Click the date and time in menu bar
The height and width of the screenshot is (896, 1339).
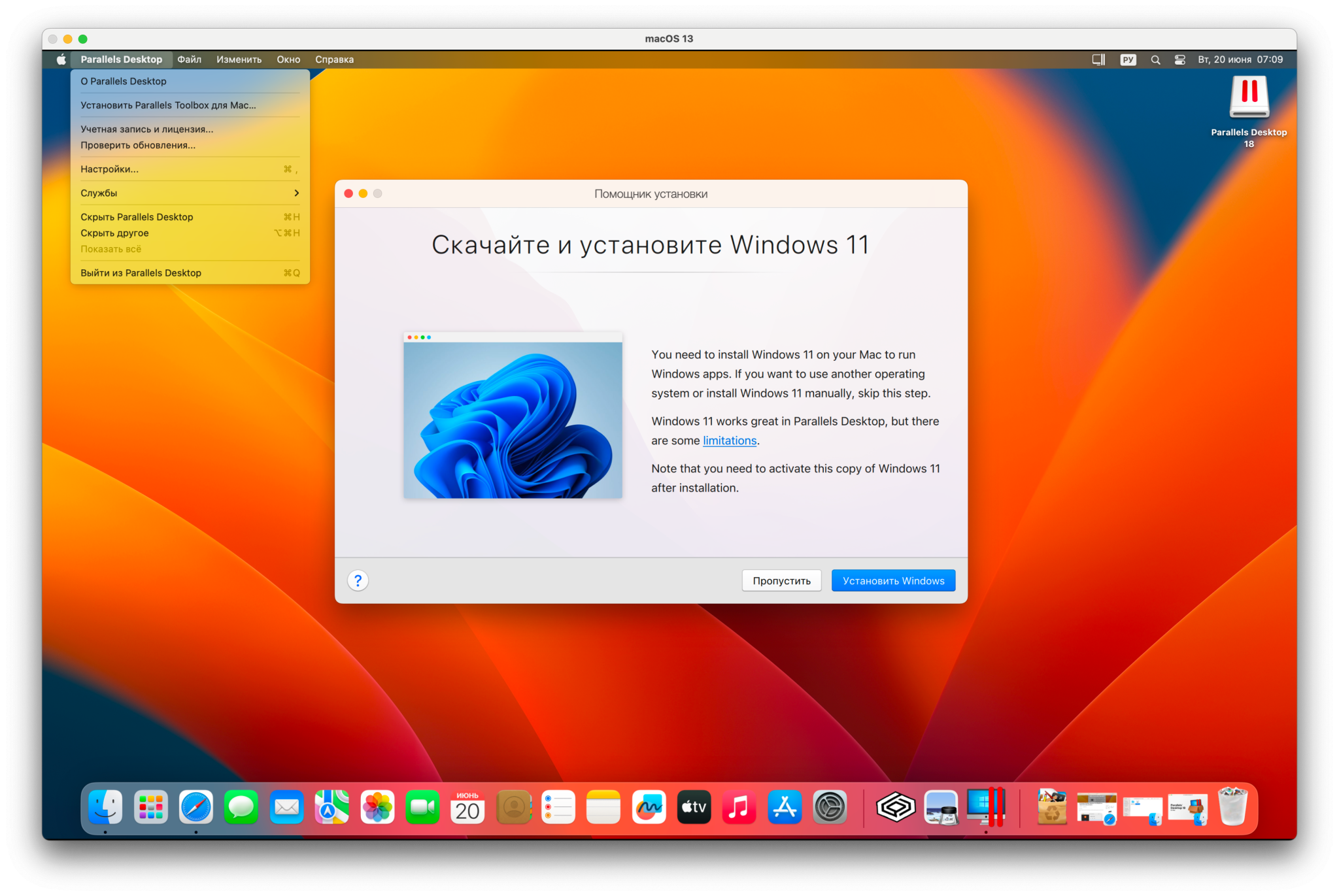pos(1240,59)
